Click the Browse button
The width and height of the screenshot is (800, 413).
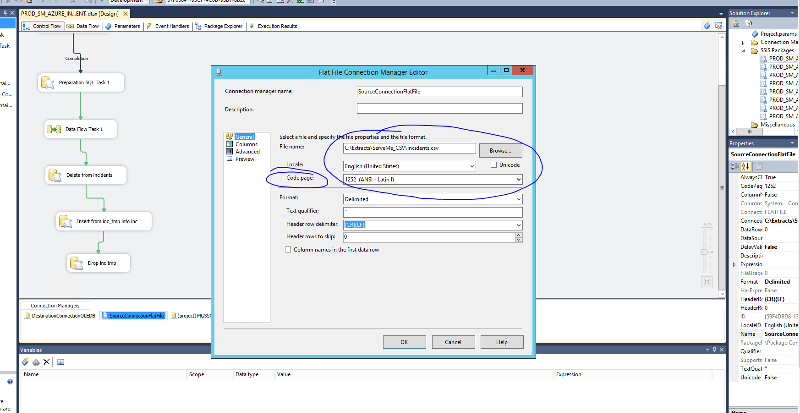point(499,149)
